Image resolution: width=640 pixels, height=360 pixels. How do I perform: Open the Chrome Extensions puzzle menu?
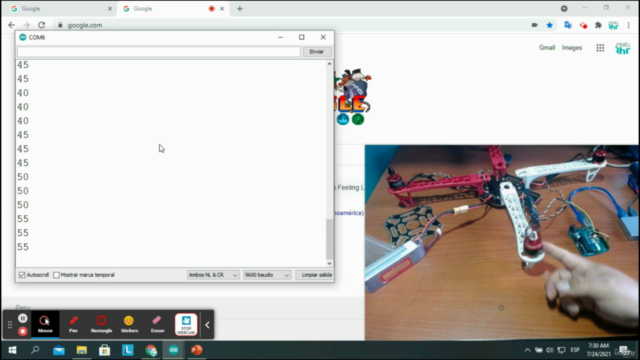(598, 25)
